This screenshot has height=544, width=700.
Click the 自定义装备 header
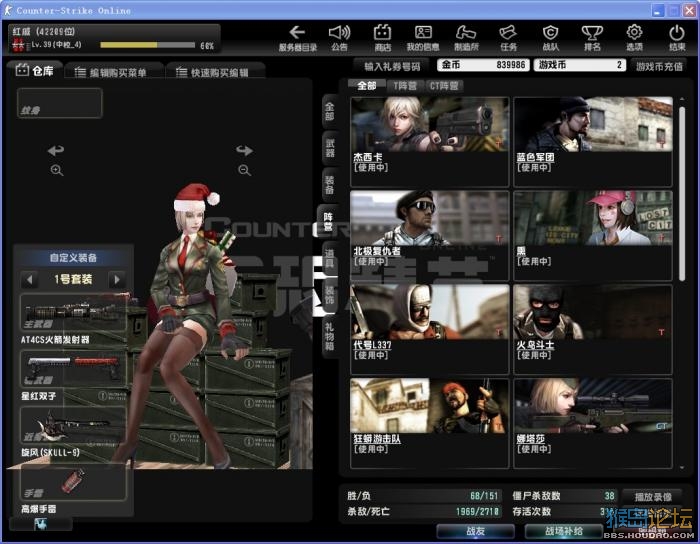pyautogui.click(x=73, y=257)
